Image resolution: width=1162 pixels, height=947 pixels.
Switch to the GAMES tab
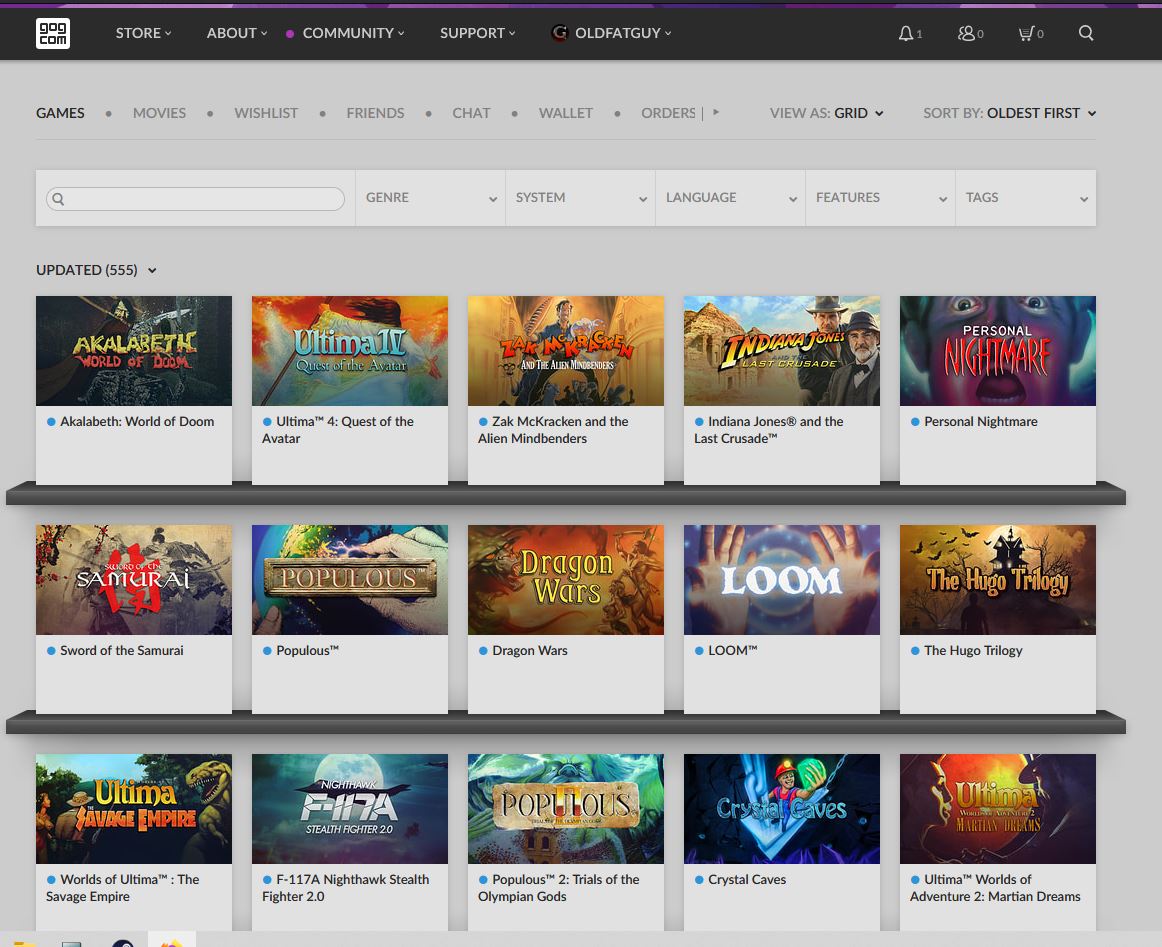(60, 113)
